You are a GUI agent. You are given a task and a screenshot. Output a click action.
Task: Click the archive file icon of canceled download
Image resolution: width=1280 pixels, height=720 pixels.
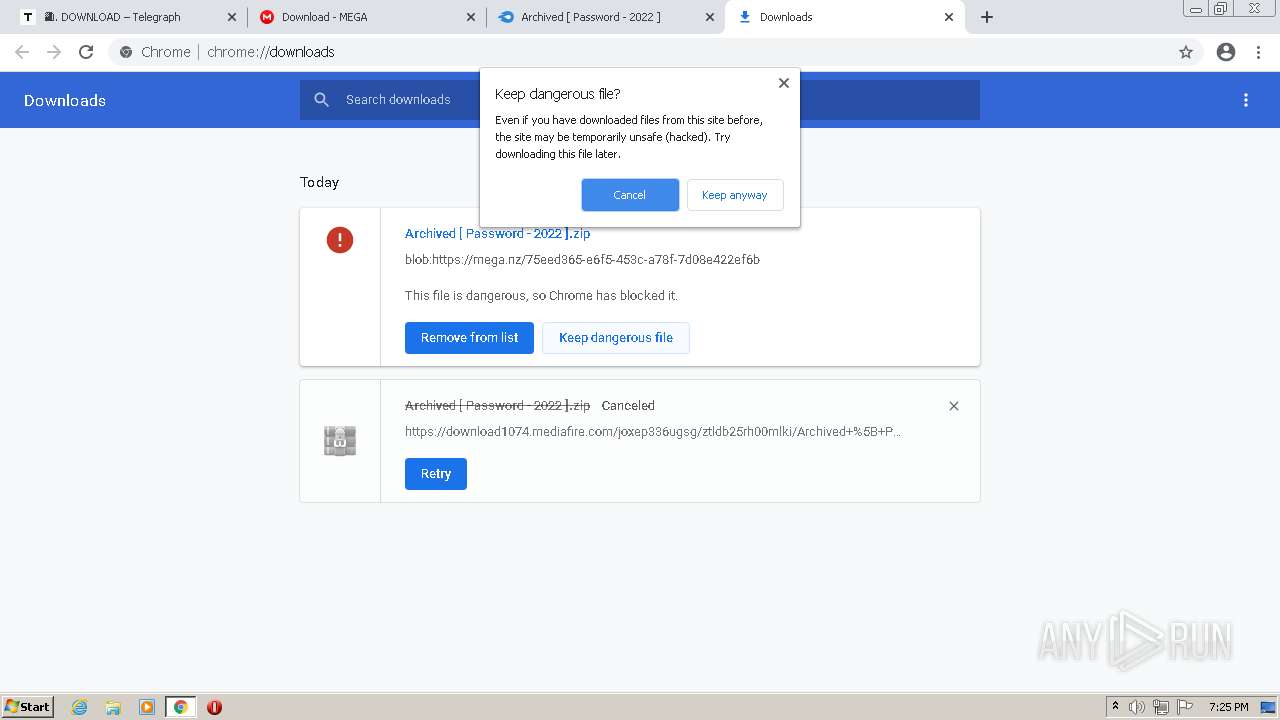point(340,441)
